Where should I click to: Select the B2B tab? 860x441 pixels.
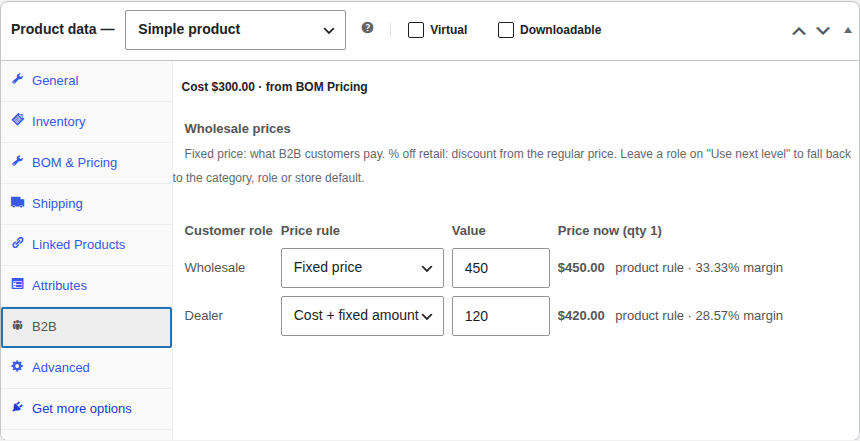click(87, 327)
